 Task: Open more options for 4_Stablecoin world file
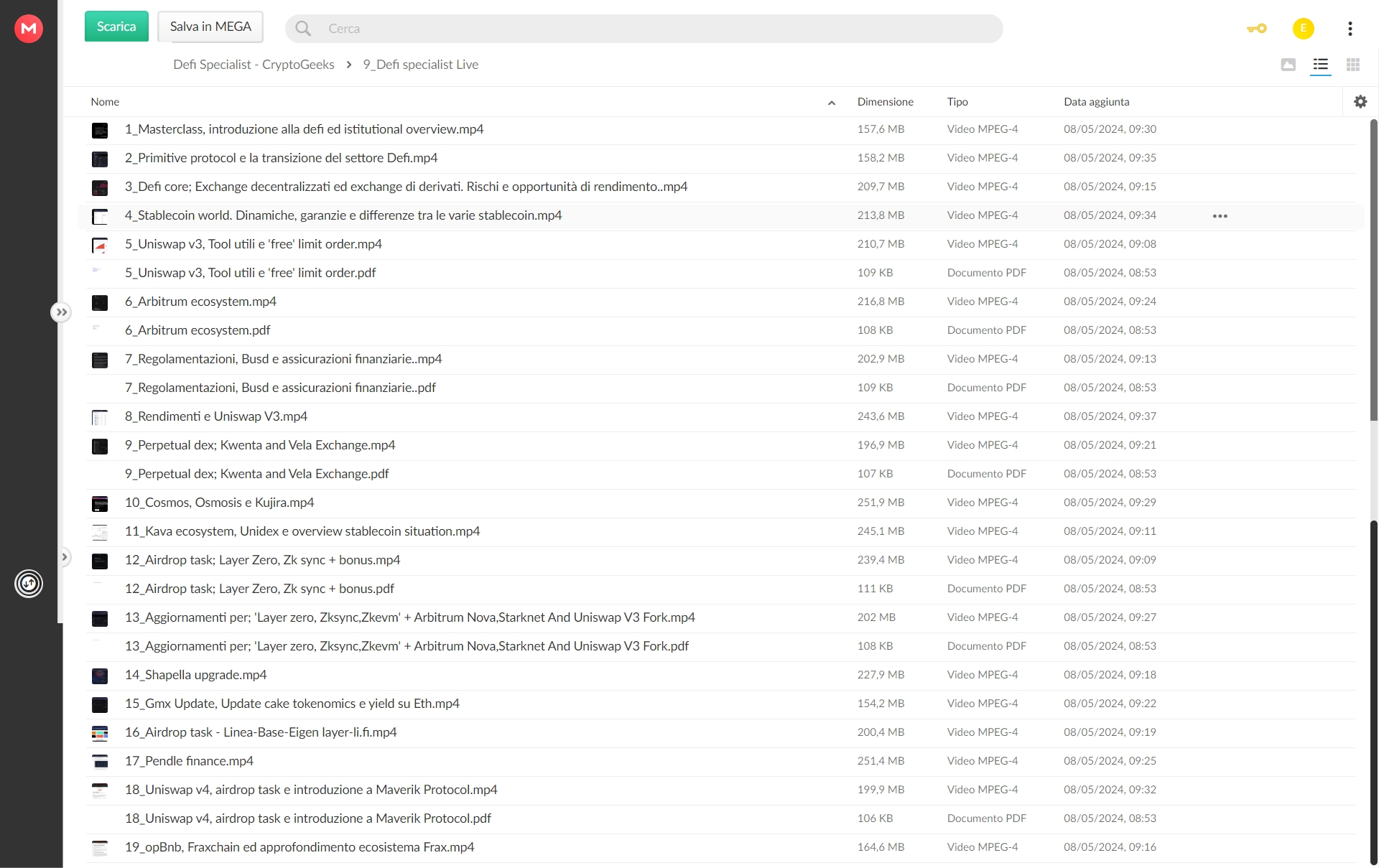point(1220,216)
